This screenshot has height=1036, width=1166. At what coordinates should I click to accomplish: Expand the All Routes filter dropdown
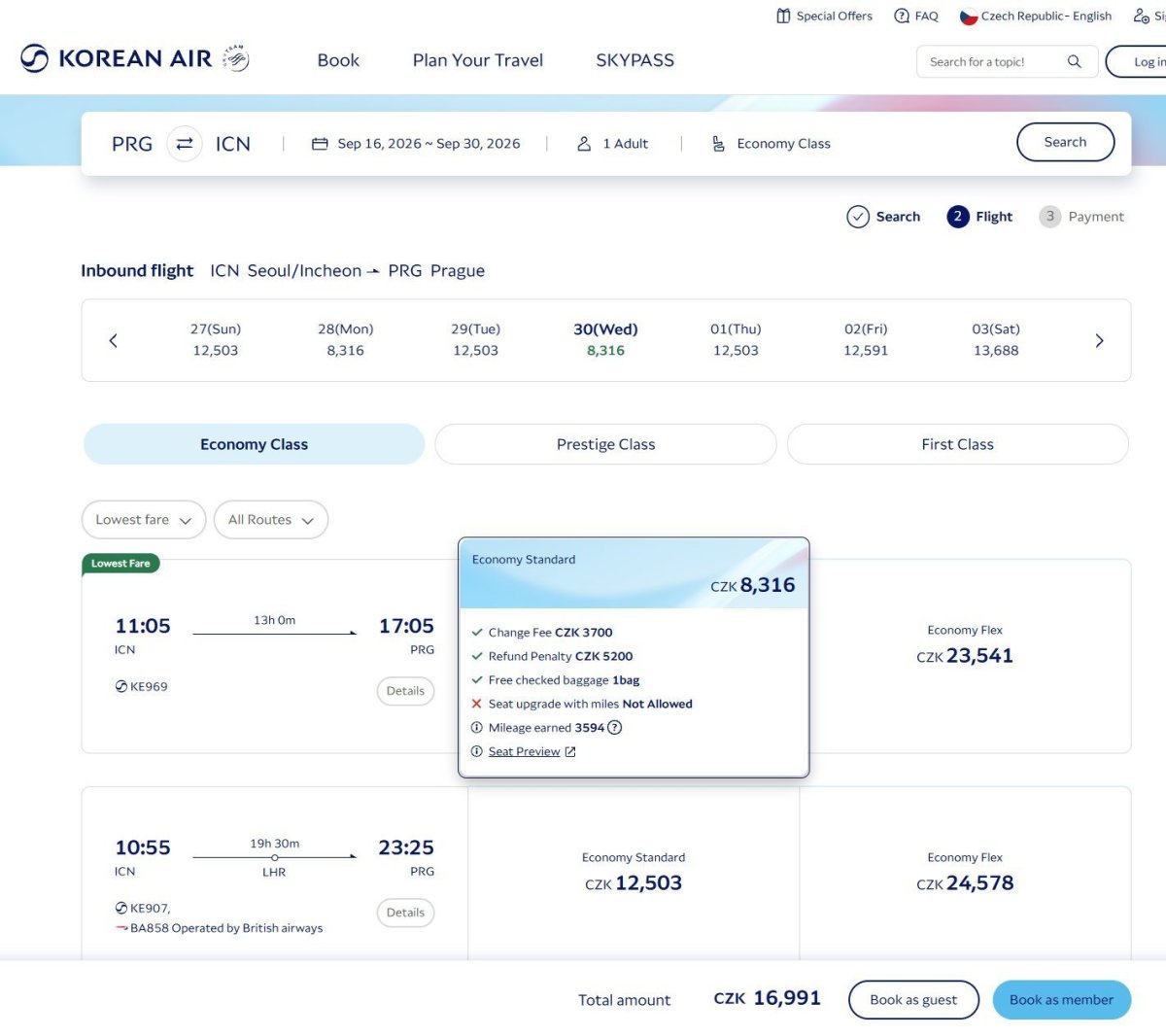pyautogui.click(x=271, y=520)
